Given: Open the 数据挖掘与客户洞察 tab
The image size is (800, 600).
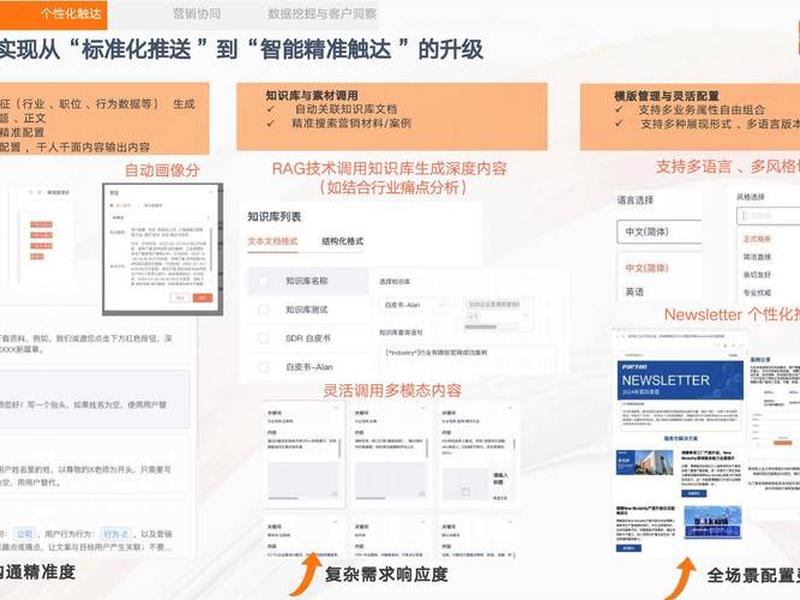Looking at the screenshot, I should 322,14.
